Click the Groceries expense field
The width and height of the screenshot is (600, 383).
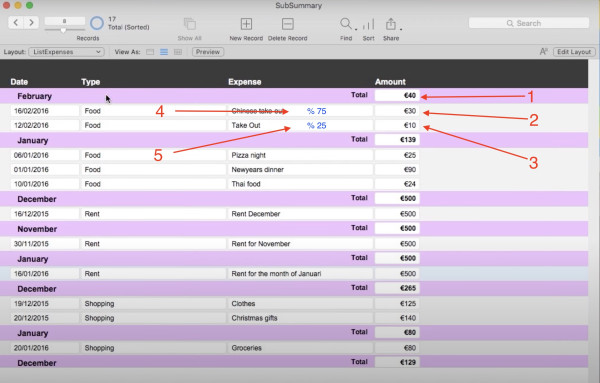pos(300,348)
